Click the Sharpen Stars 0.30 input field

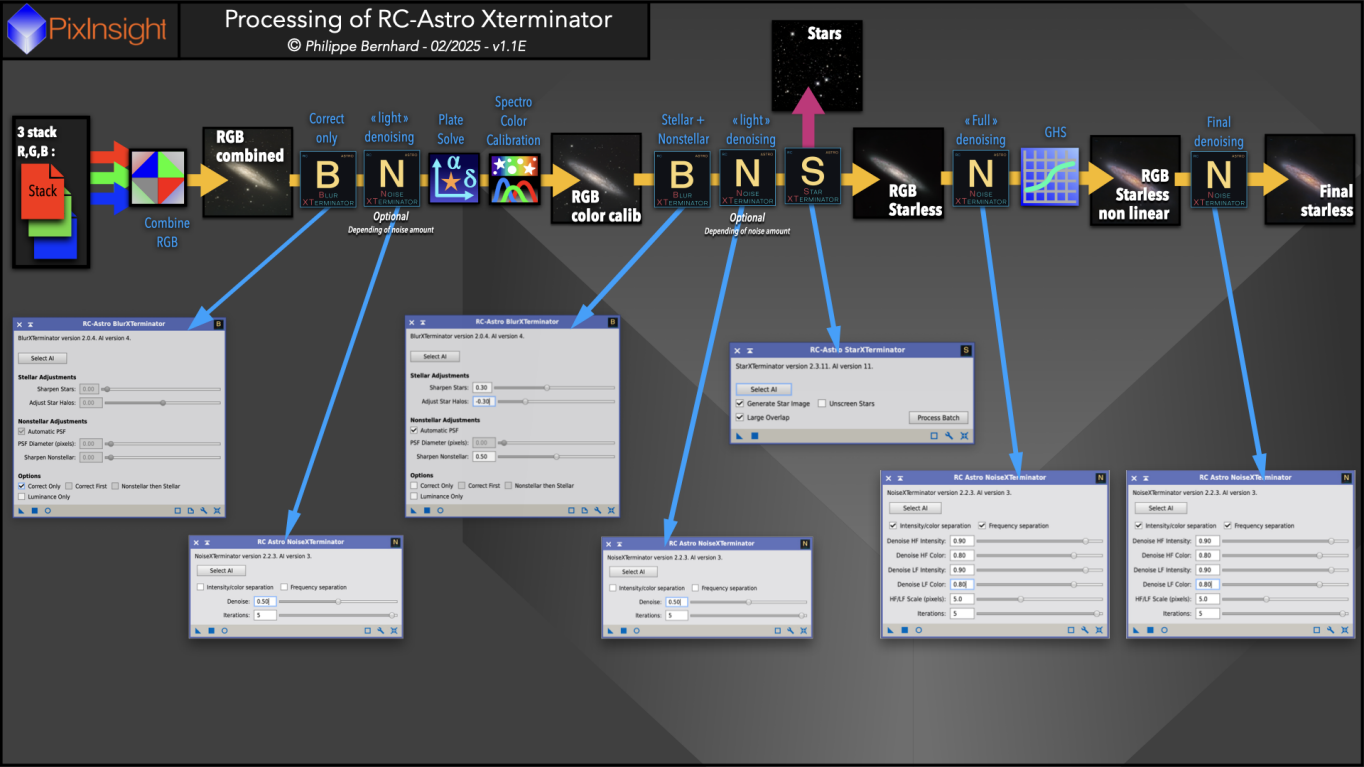pos(483,387)
